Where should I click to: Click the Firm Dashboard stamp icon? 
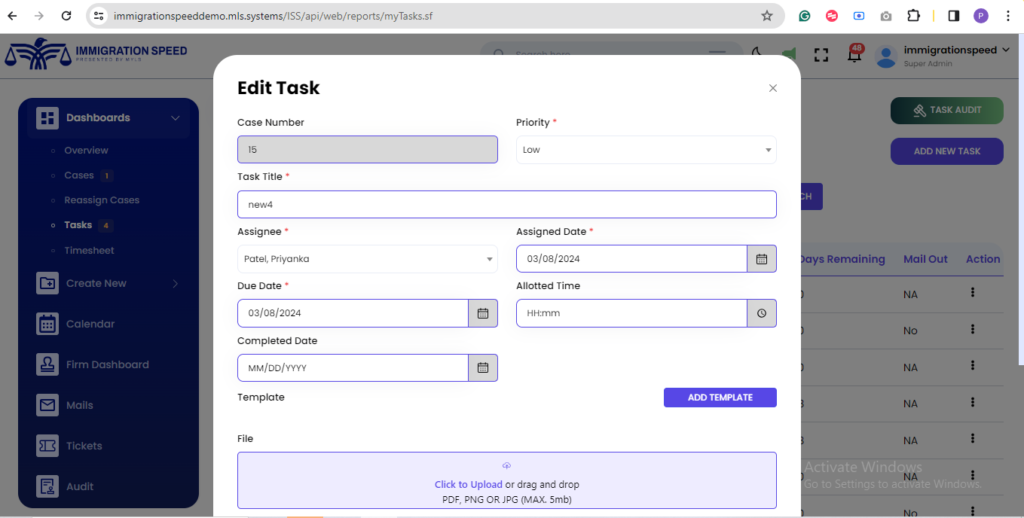pos(48,364)
